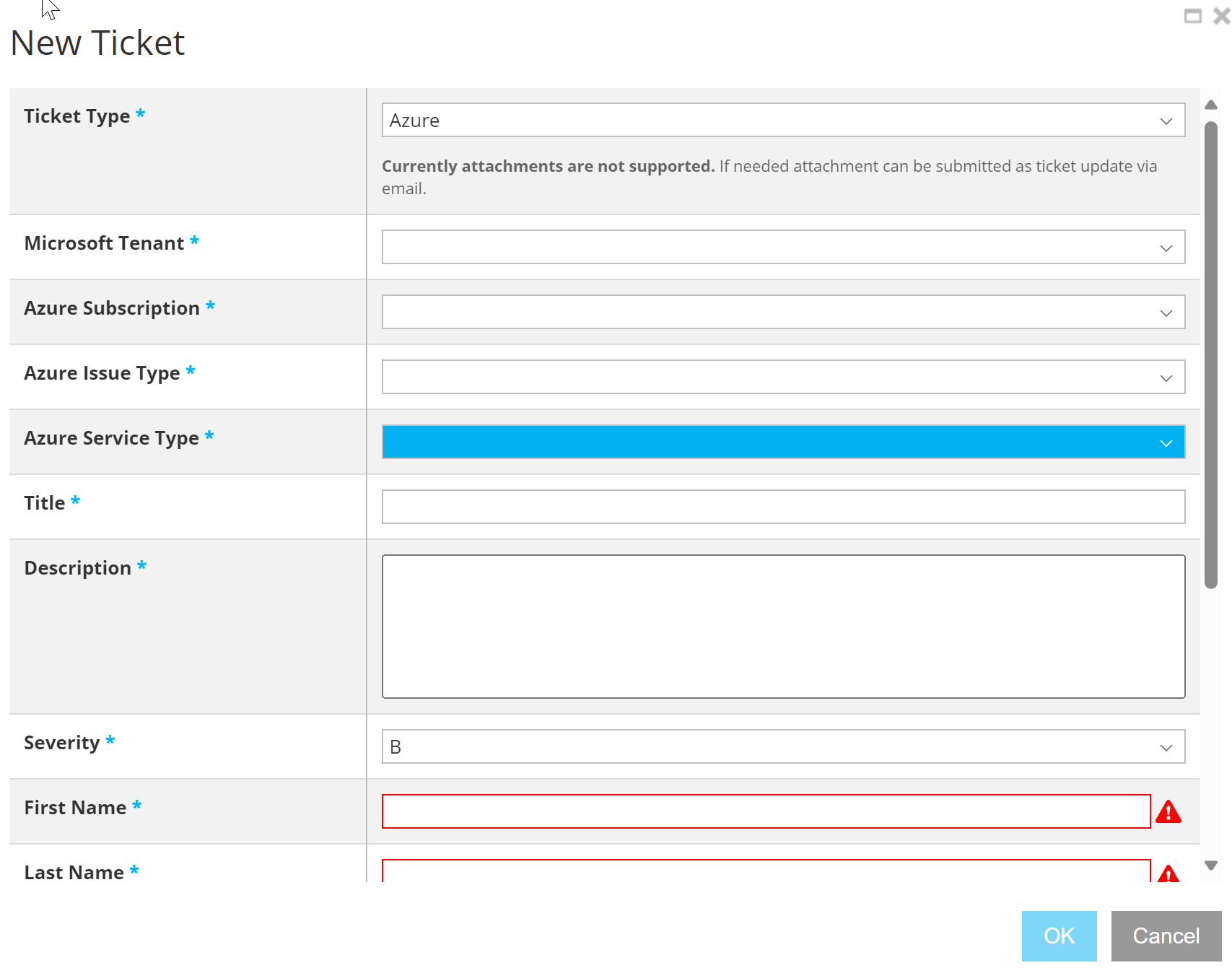
Task: Click the Azure Subscription label
Action: [x=112, y=308]
